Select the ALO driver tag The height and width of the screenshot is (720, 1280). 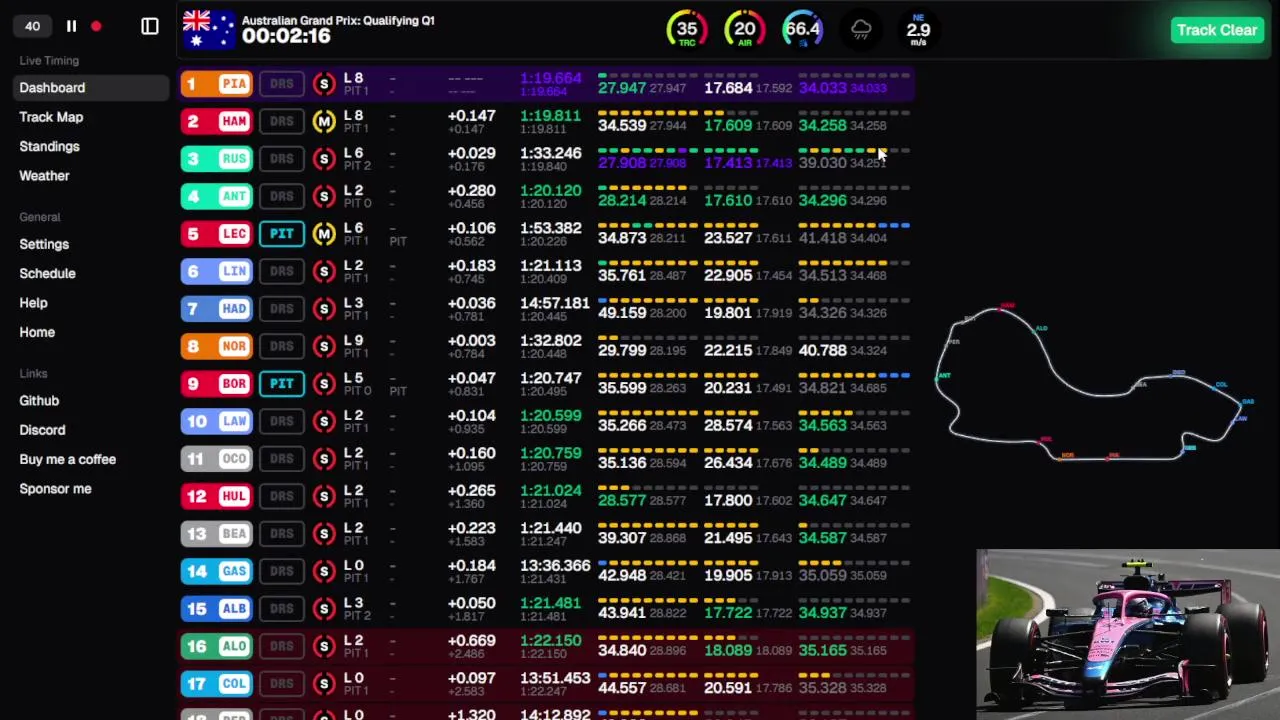216,646
